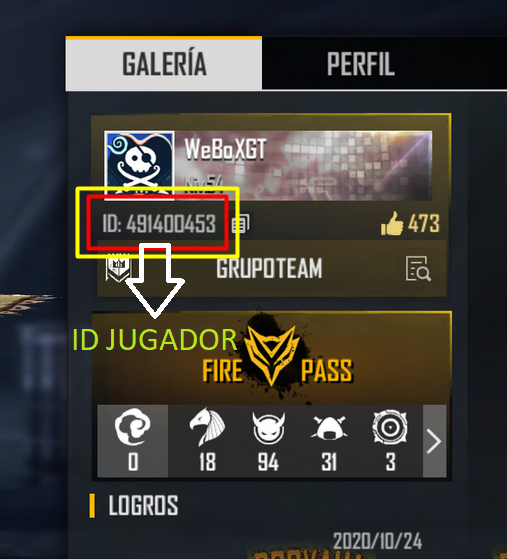
Task: Open guild details using the search-document icon
Action: click(x=418, y=268)
